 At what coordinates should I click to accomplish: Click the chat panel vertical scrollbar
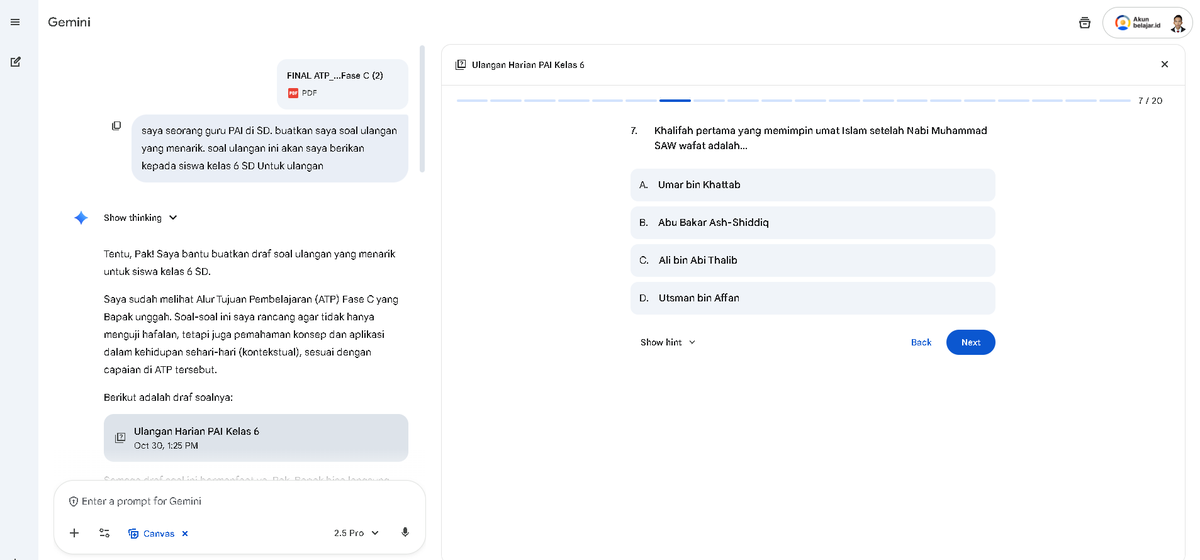pos(423,108)
